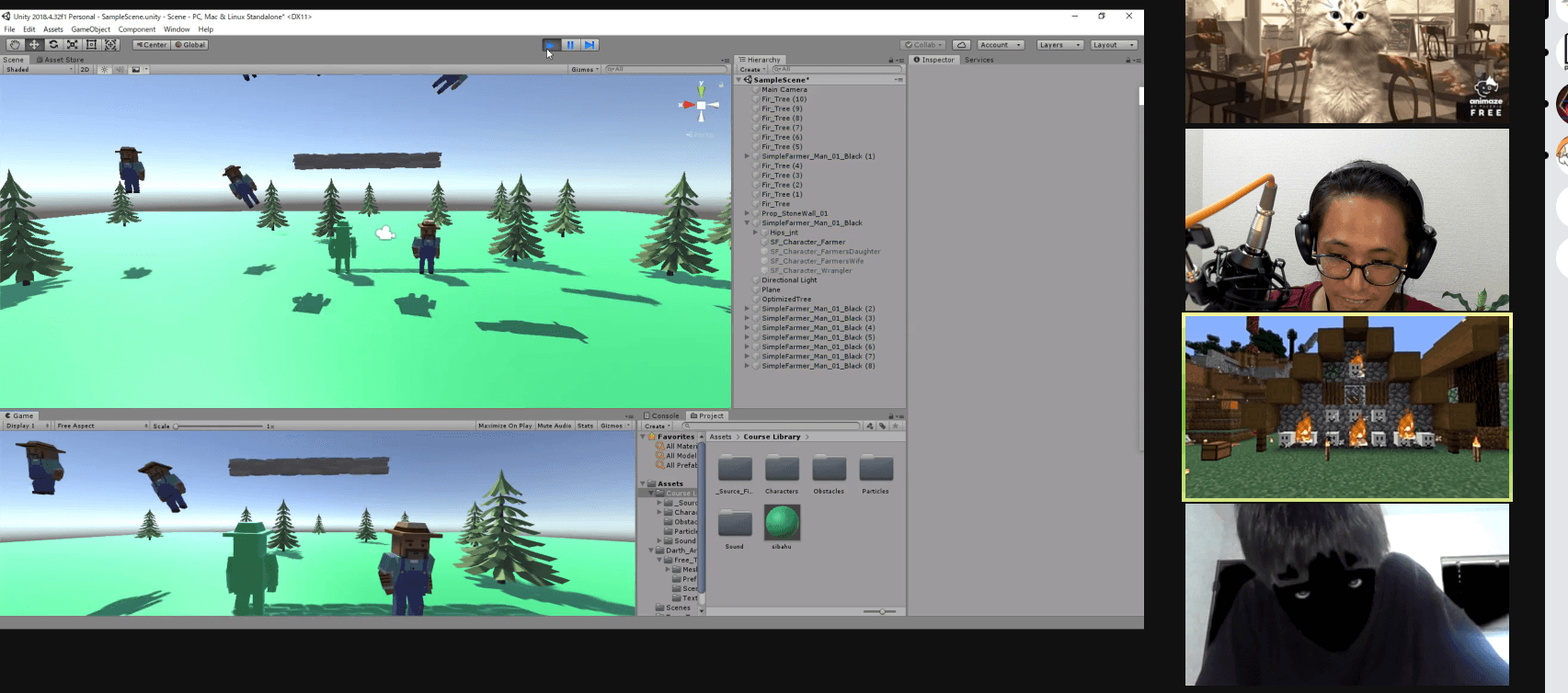
Task: Toggle 2D view mode in Scene
Action: [x=85, y=70]
